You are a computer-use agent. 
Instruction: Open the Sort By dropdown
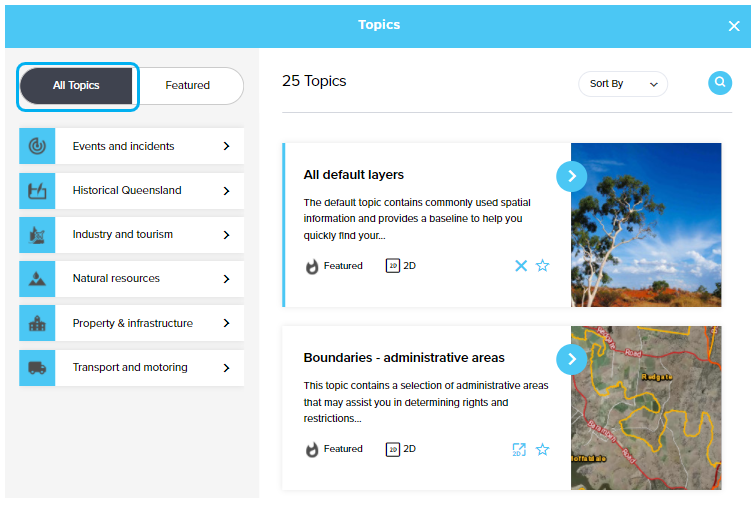(623, 84)
